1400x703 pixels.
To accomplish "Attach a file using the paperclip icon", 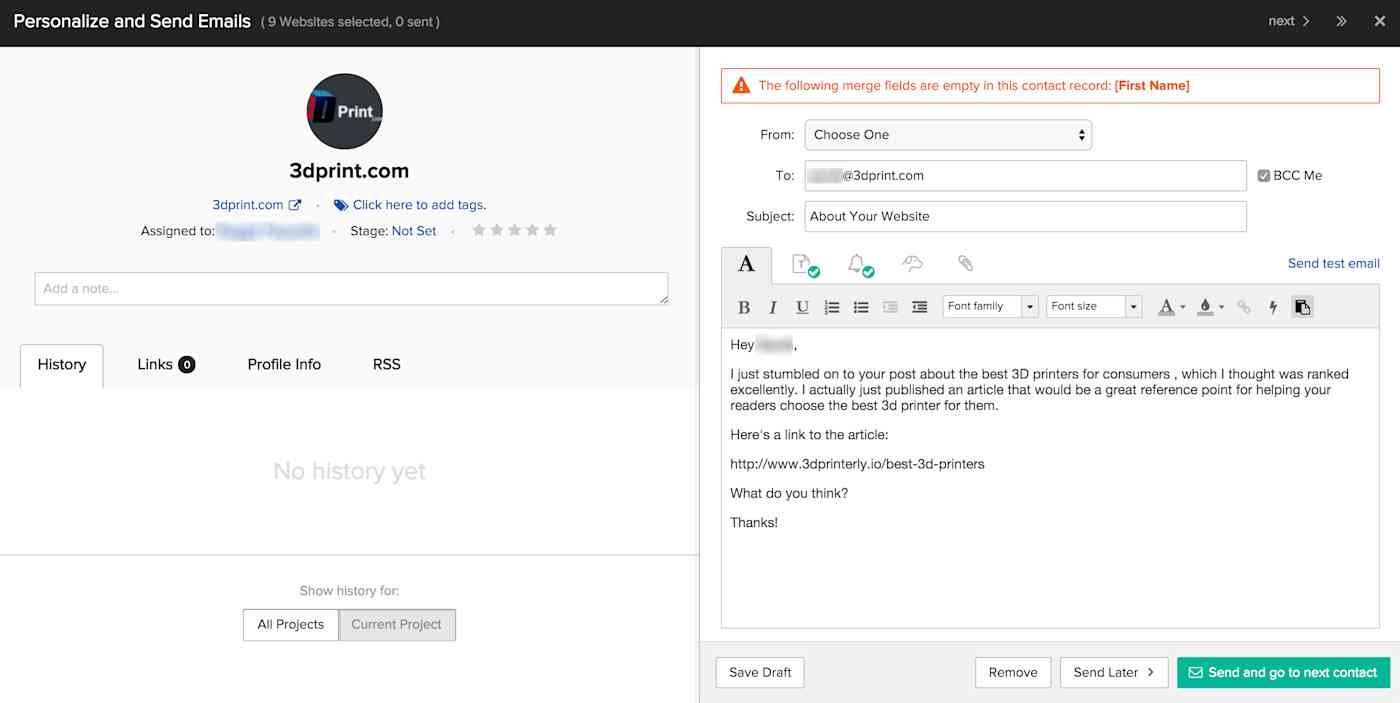I will (x=965, y=263).
